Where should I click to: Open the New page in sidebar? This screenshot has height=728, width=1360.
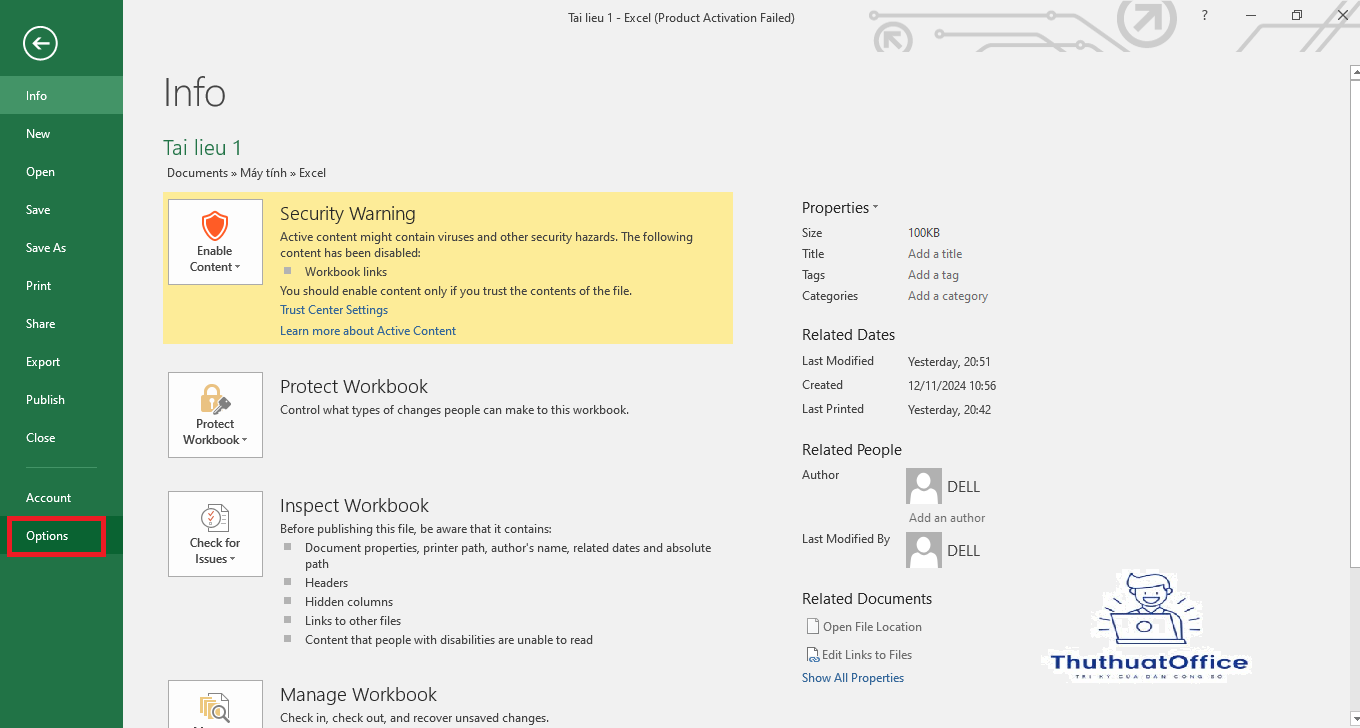point(61,134)
